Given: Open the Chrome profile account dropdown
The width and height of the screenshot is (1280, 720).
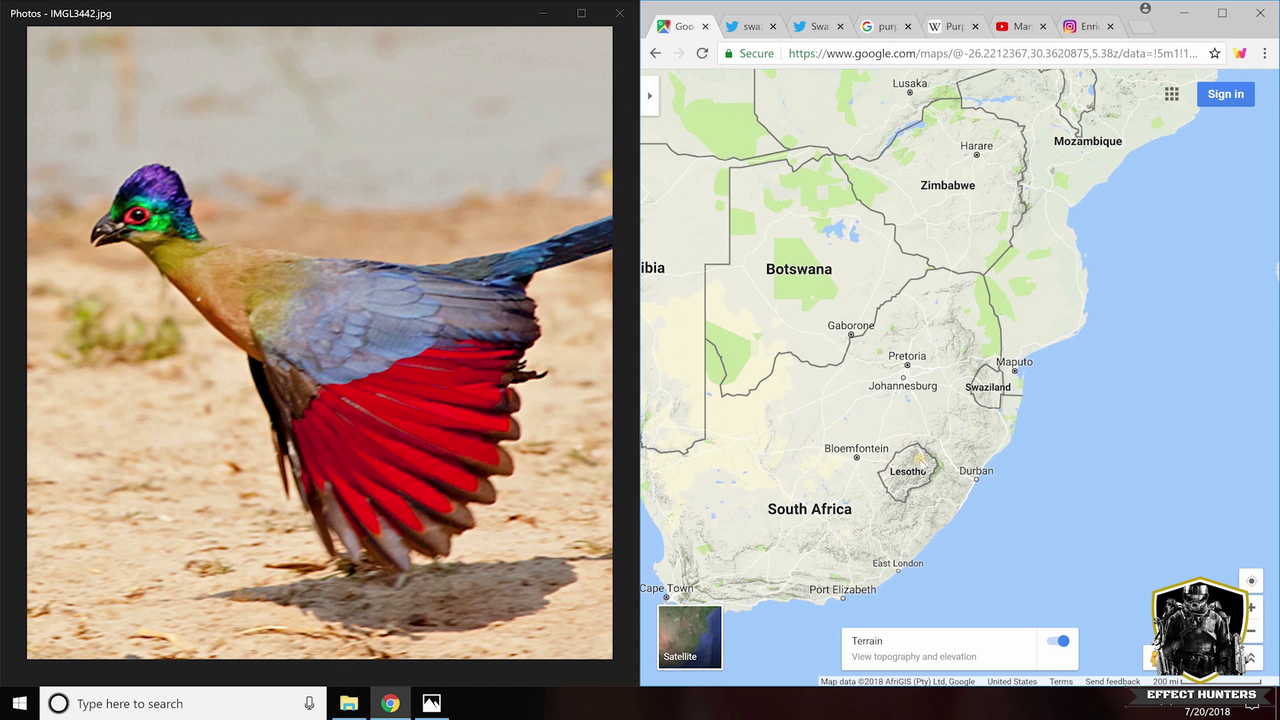Looking at the screenshot, I should point(1145,9).
